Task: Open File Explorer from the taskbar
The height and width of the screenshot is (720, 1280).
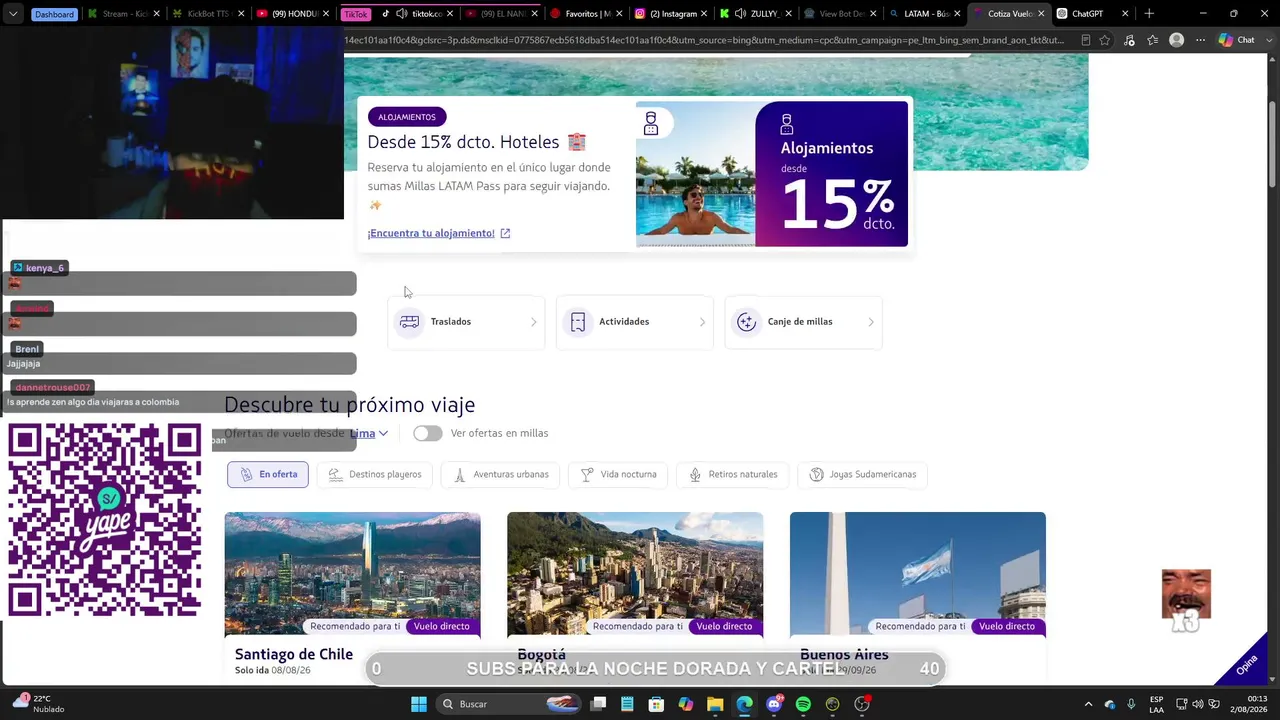Action: (714, 704)
